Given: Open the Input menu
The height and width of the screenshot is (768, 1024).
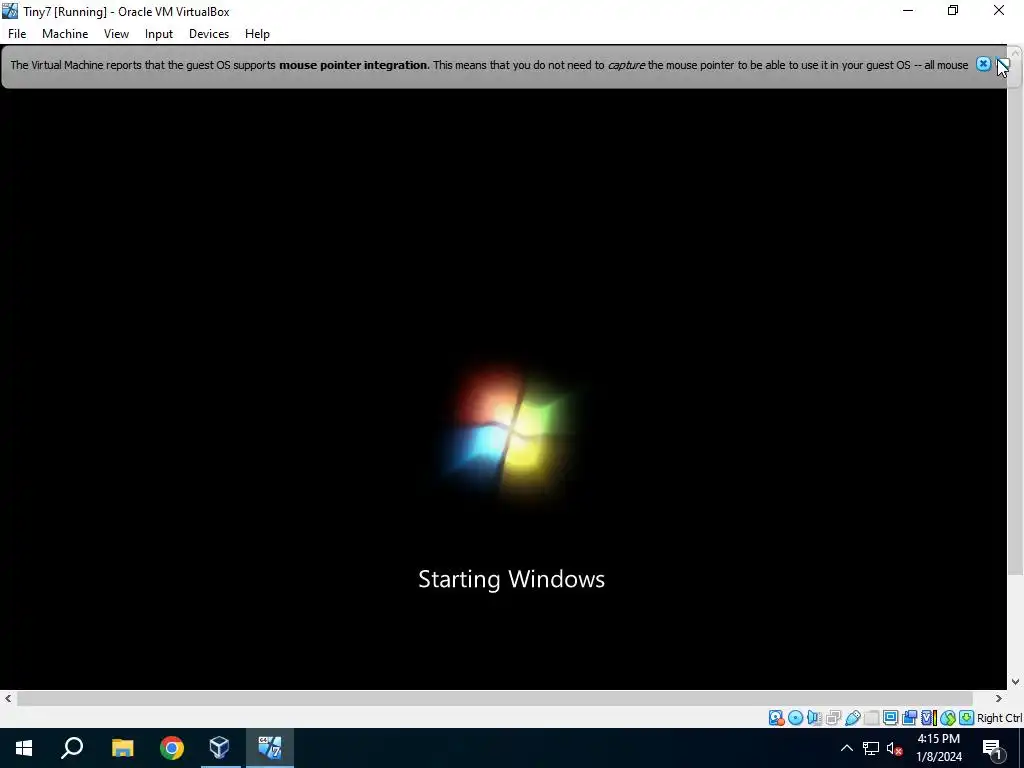Looking at the screenshot, I should point(159,34).
